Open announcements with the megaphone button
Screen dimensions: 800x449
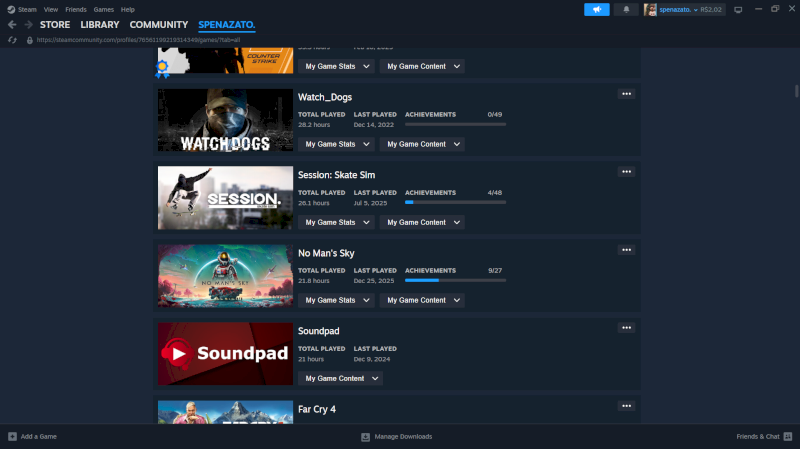(596, 9)
